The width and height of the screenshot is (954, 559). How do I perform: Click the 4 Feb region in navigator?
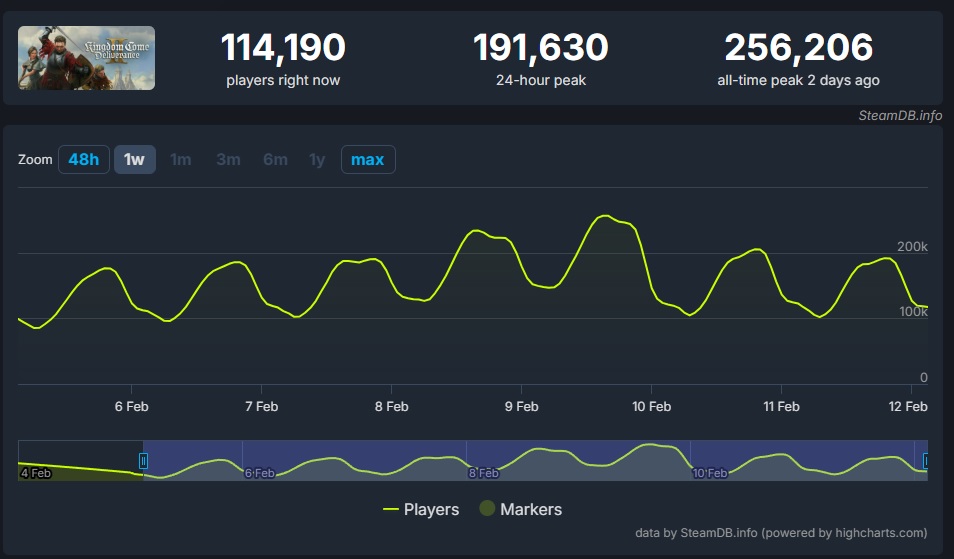pyautogui.click(x=36, y=473)
